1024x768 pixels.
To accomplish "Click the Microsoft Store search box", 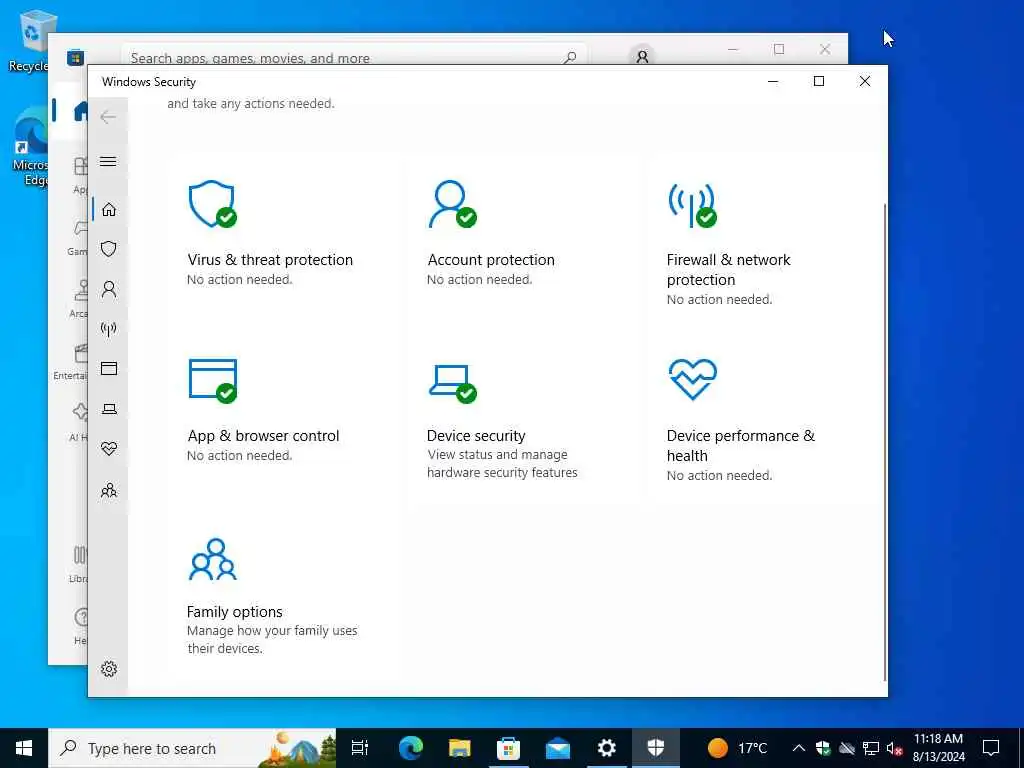I will pos(353,56).
